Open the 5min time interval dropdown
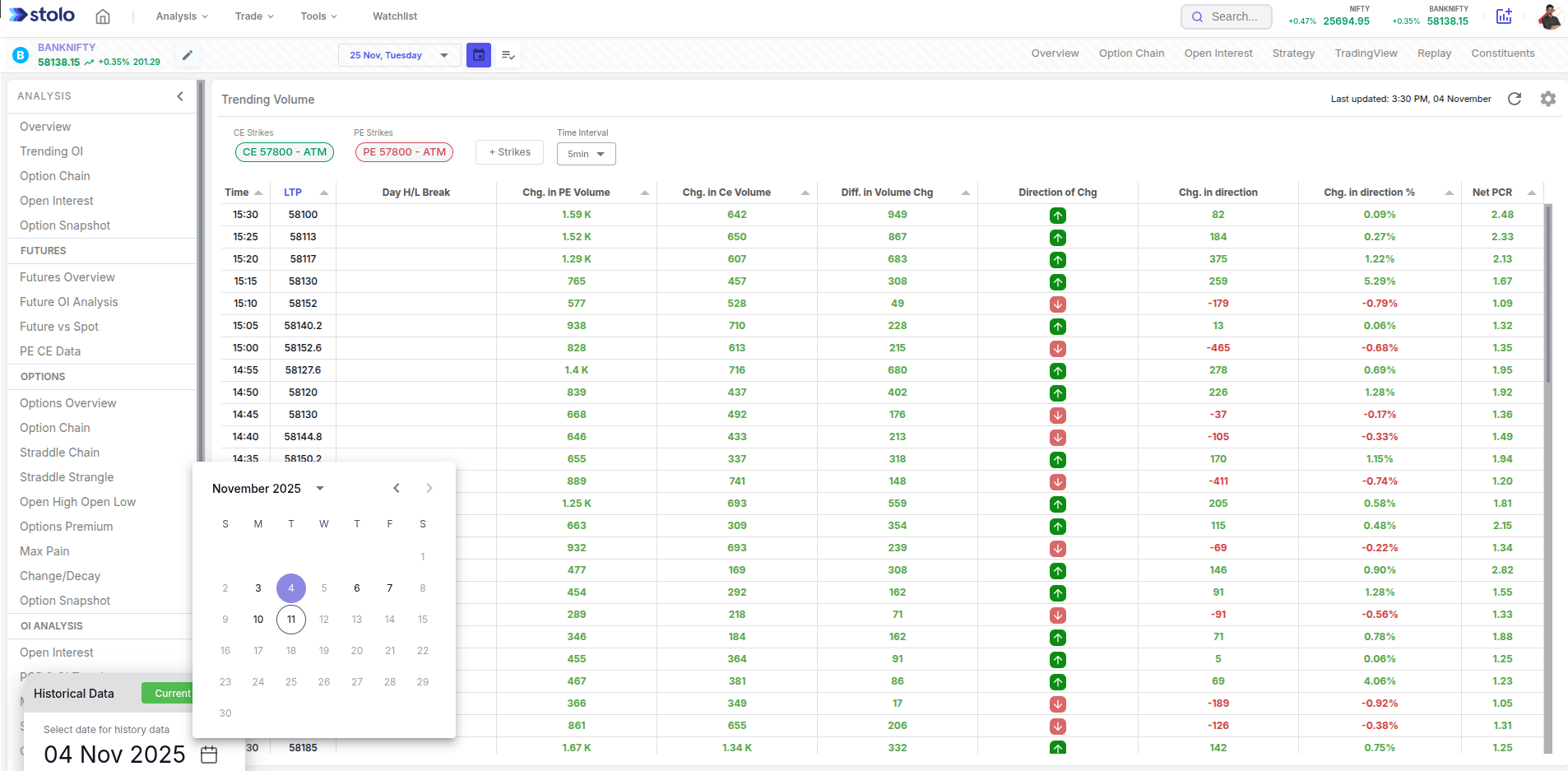Screen dimensions: 1568x771 (x=586, y=154)
